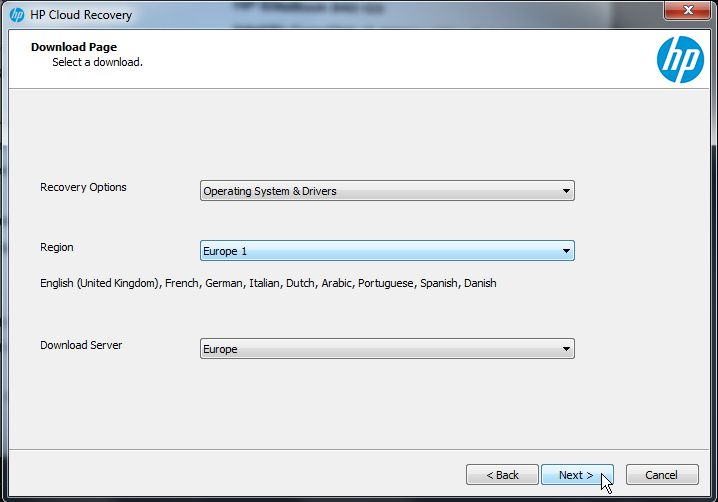Click the HP logo in the header

pyautogui.click(x=680, y=60)
